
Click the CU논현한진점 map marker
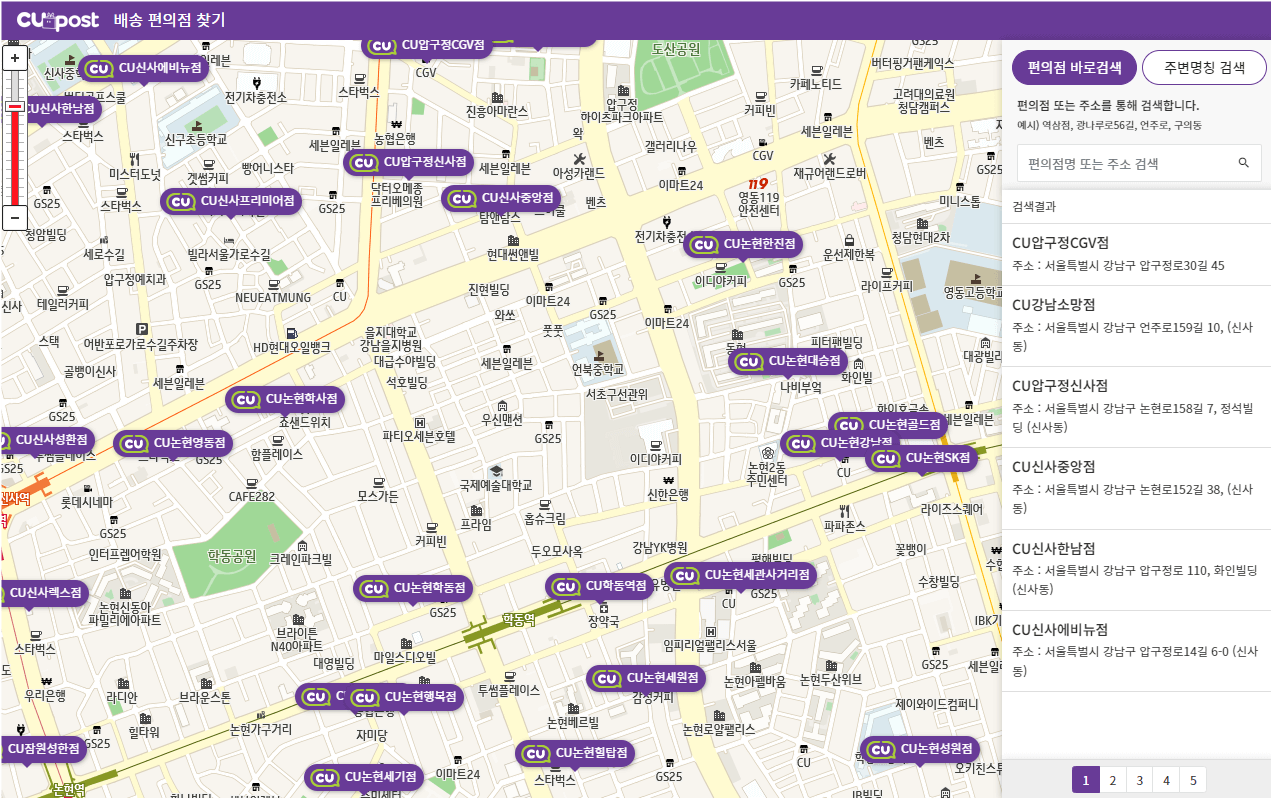click(744, 244)
